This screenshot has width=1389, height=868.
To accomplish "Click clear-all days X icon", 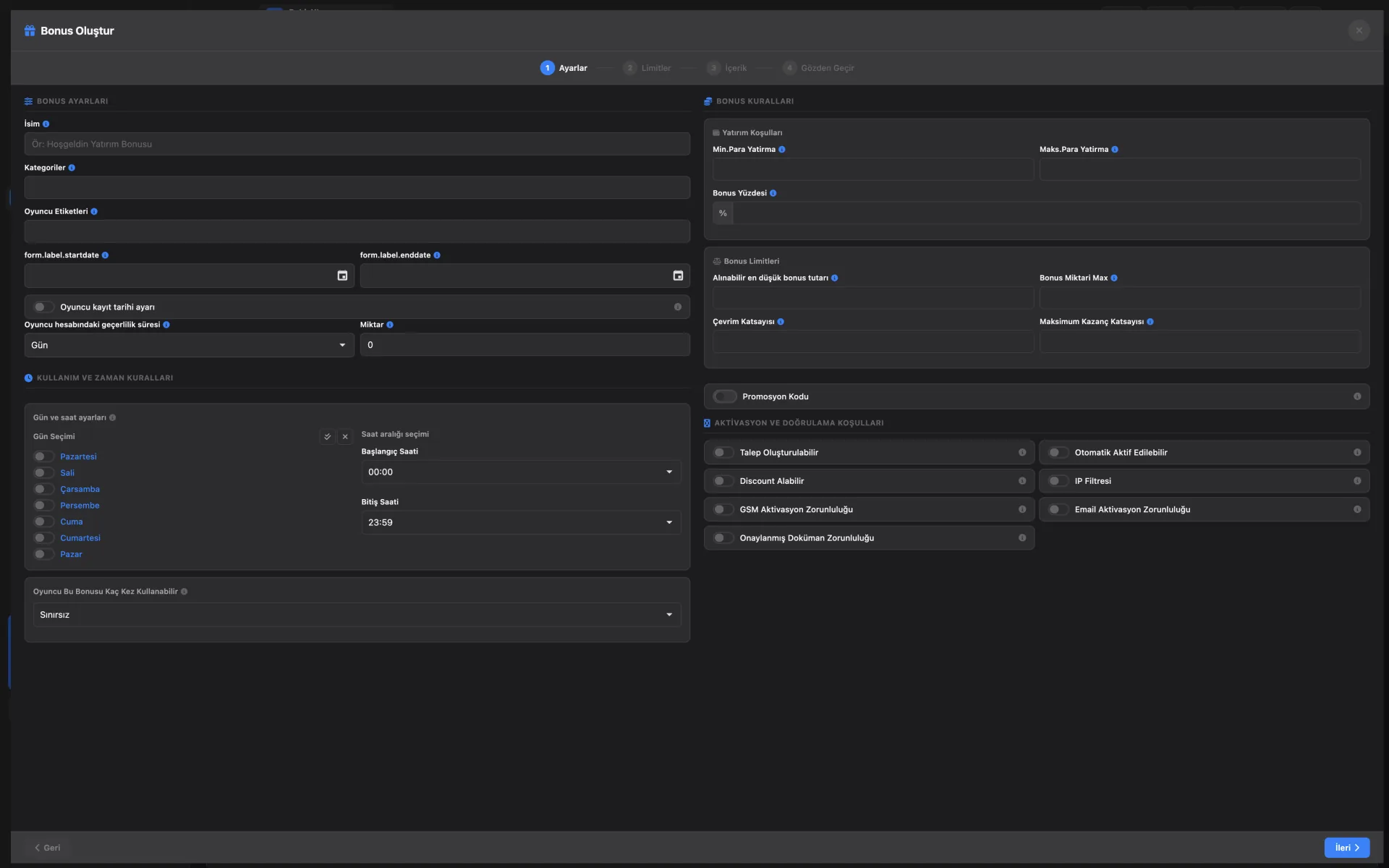I will (345, 437).
